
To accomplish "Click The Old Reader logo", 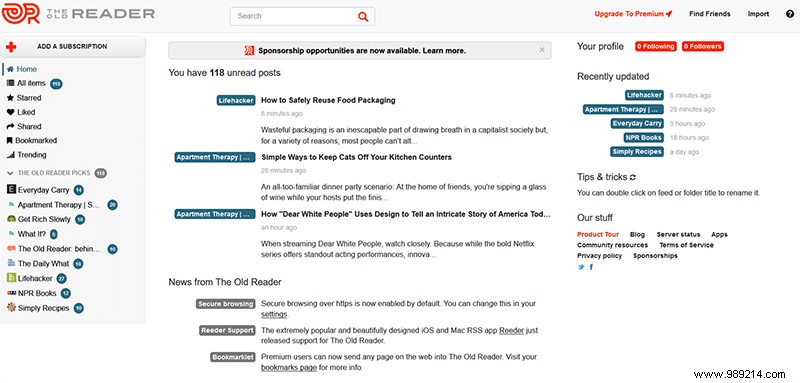I will pyautogui.click(x=78, y=14).
